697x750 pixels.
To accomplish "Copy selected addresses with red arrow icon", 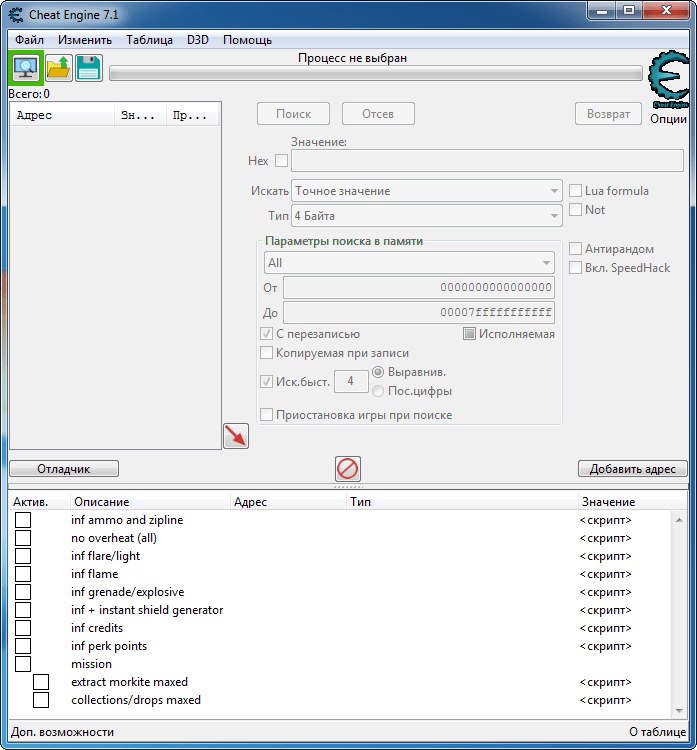I will coord(236,436).
